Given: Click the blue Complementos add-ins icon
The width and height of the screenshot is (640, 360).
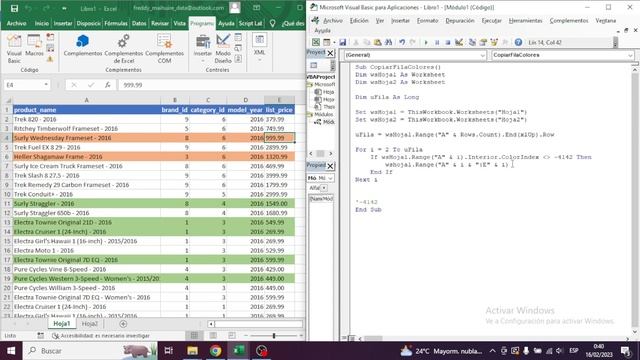Looking at the screenshot, I should point(83,45).
